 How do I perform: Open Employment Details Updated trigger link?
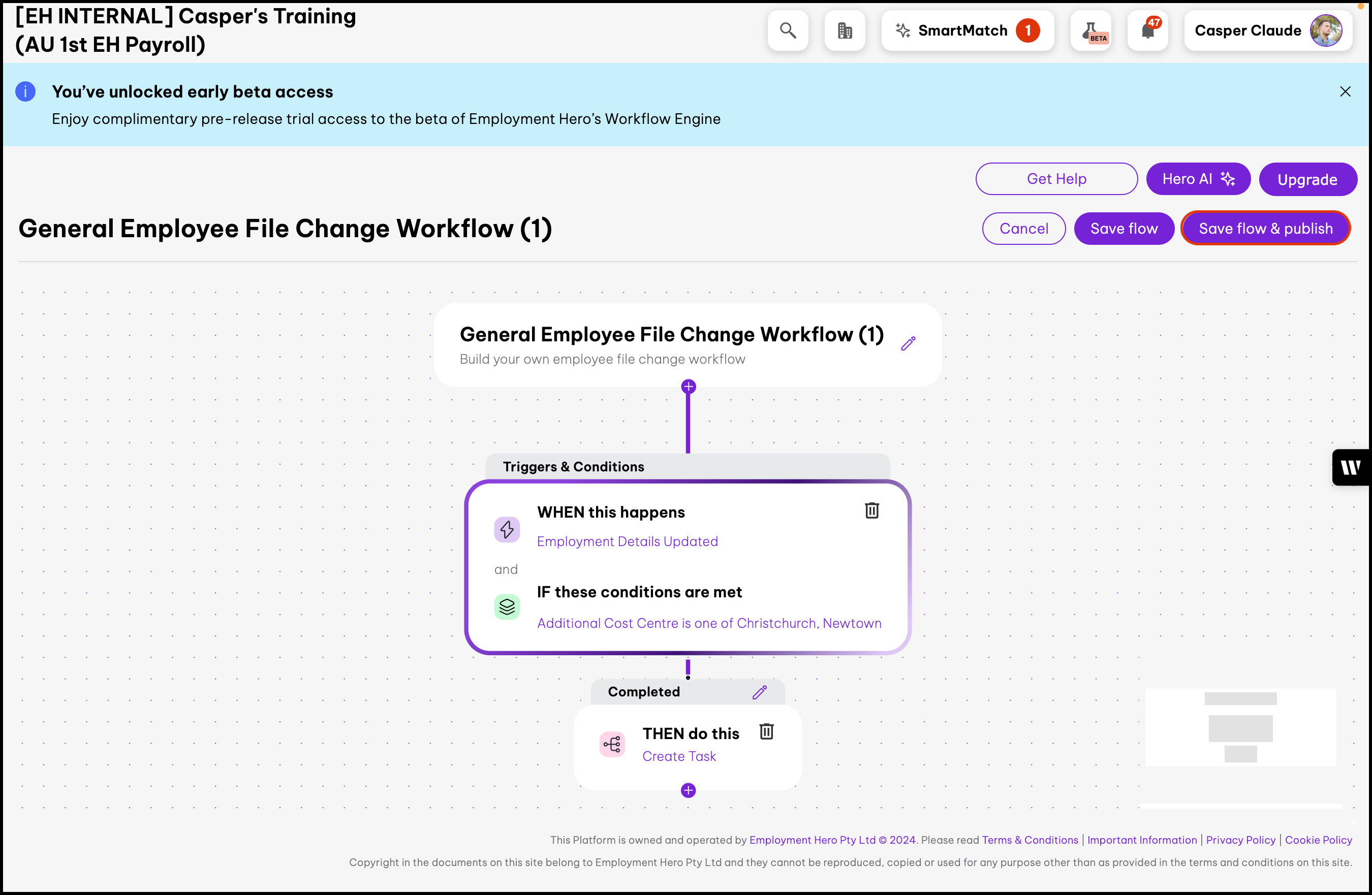627,541
